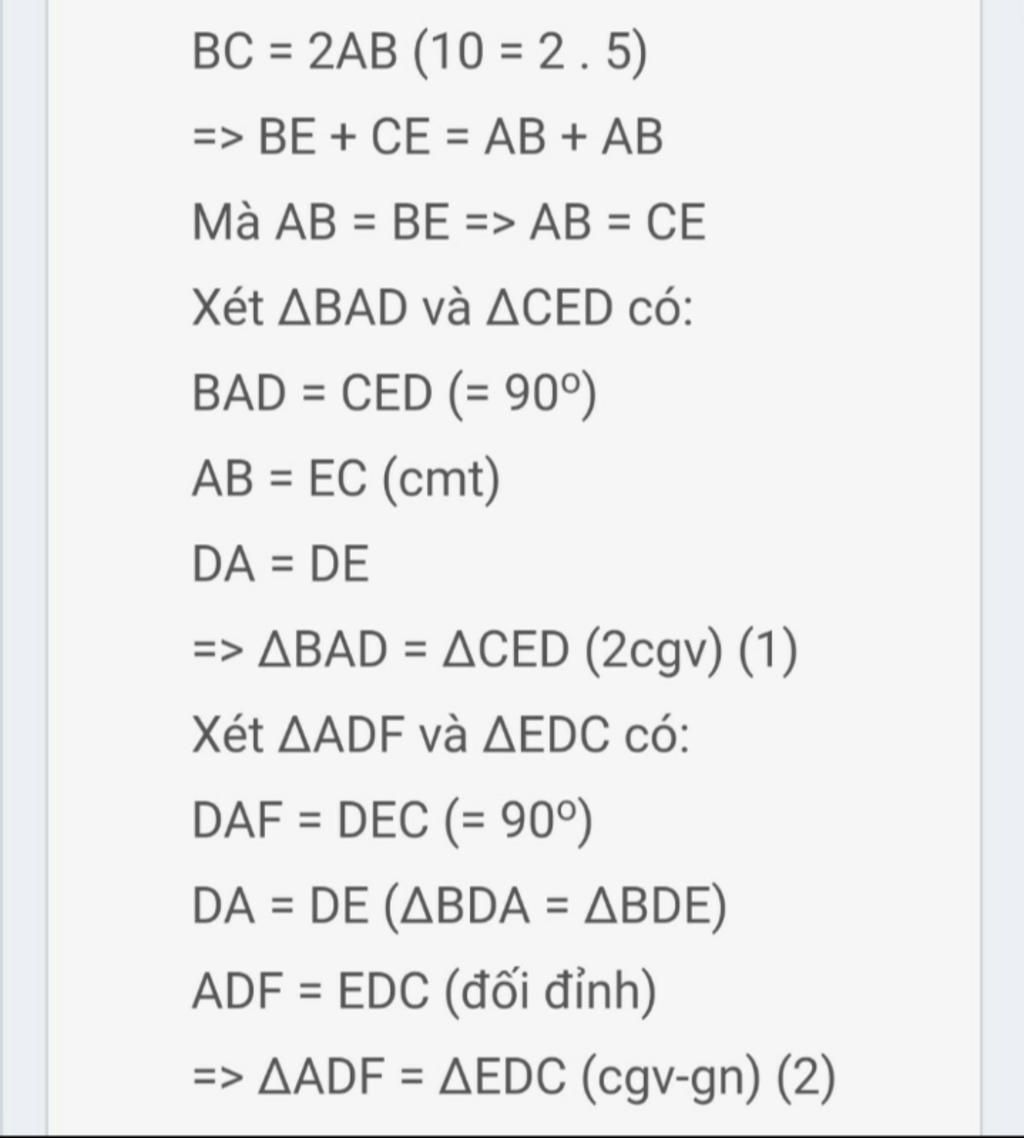Click the '(10 = 2 . 5)' parenthetical

tap(531, 53)
